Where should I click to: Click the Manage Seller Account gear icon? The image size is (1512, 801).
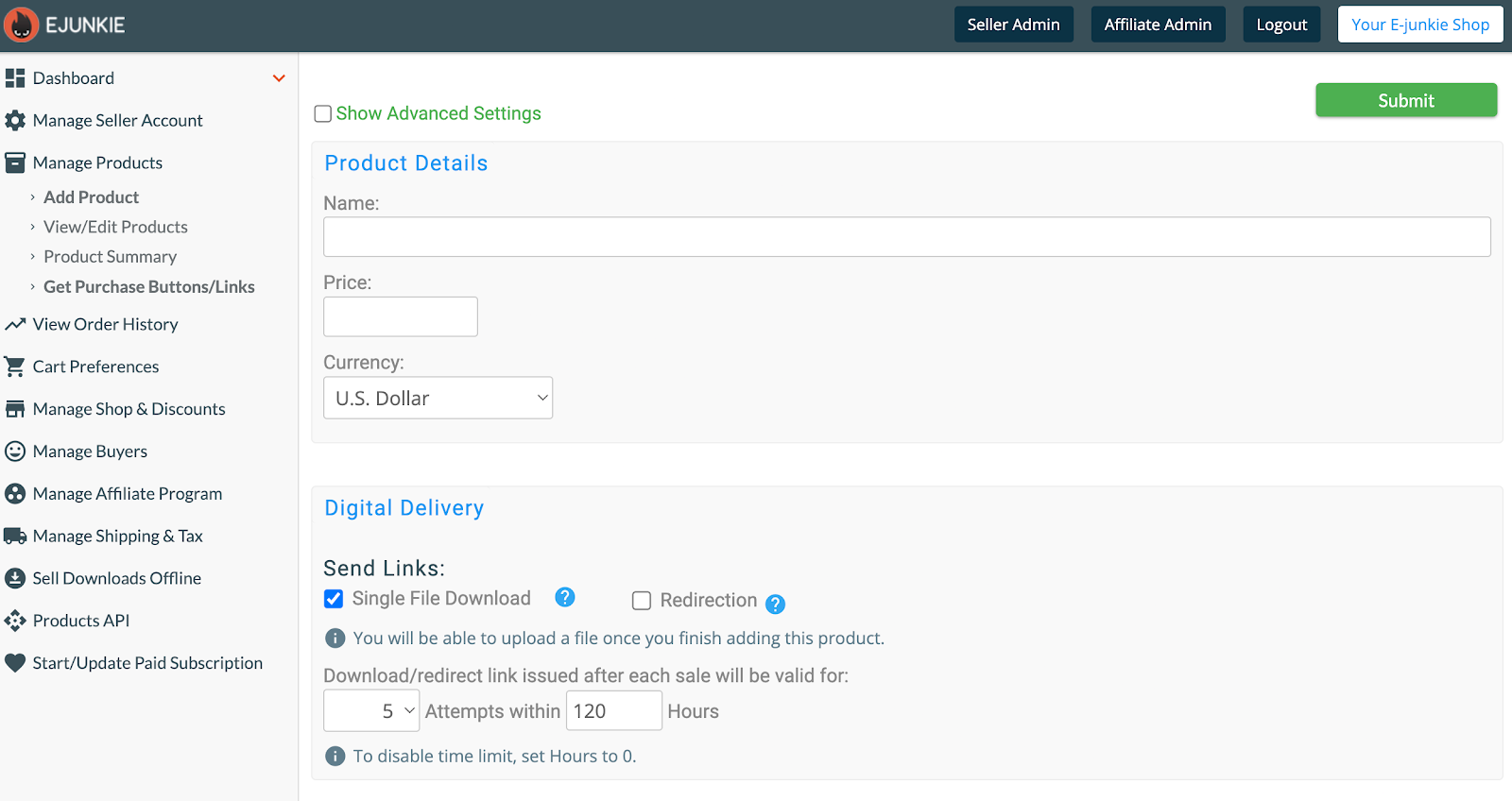(15, 121)
